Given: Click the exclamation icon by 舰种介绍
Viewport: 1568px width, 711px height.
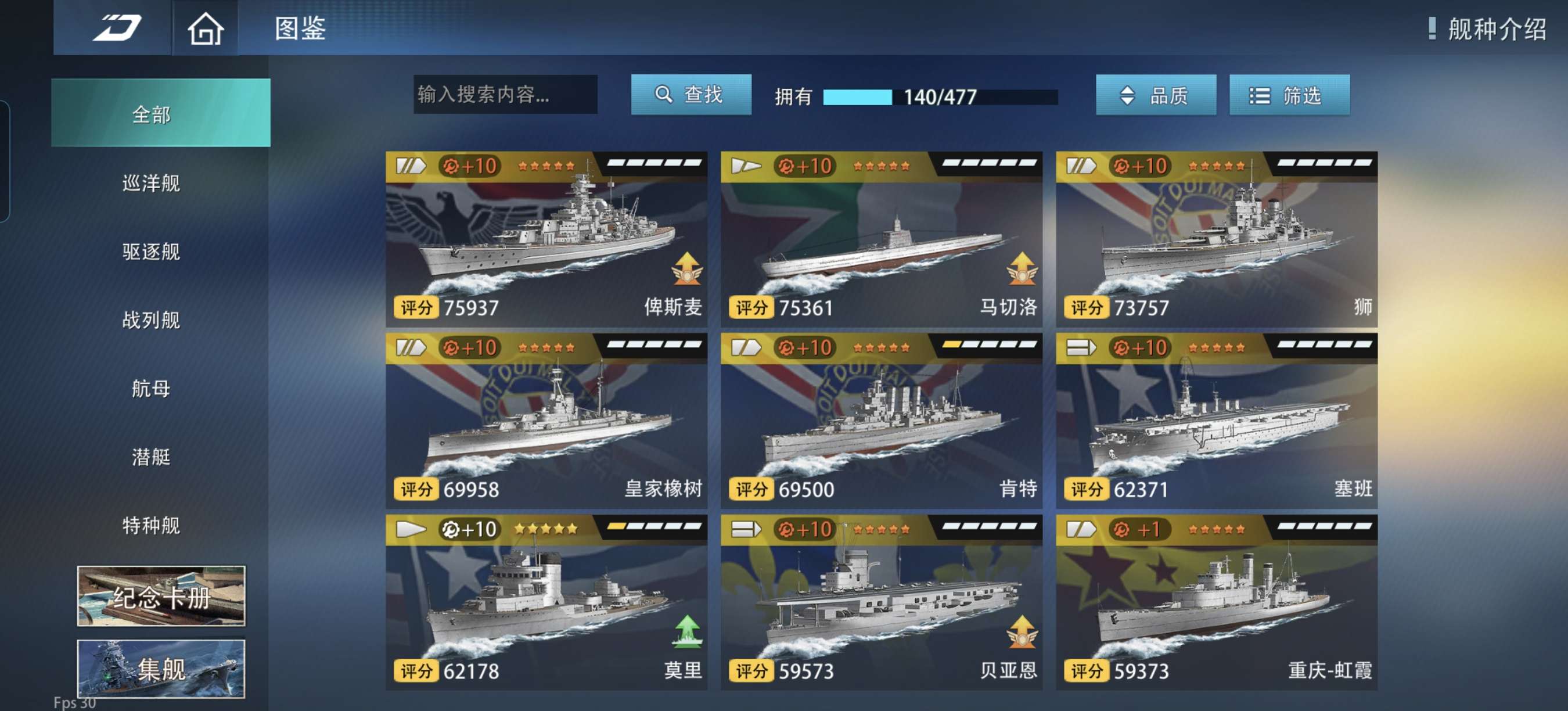Looking at the screenshot, I should point(1432,28).
